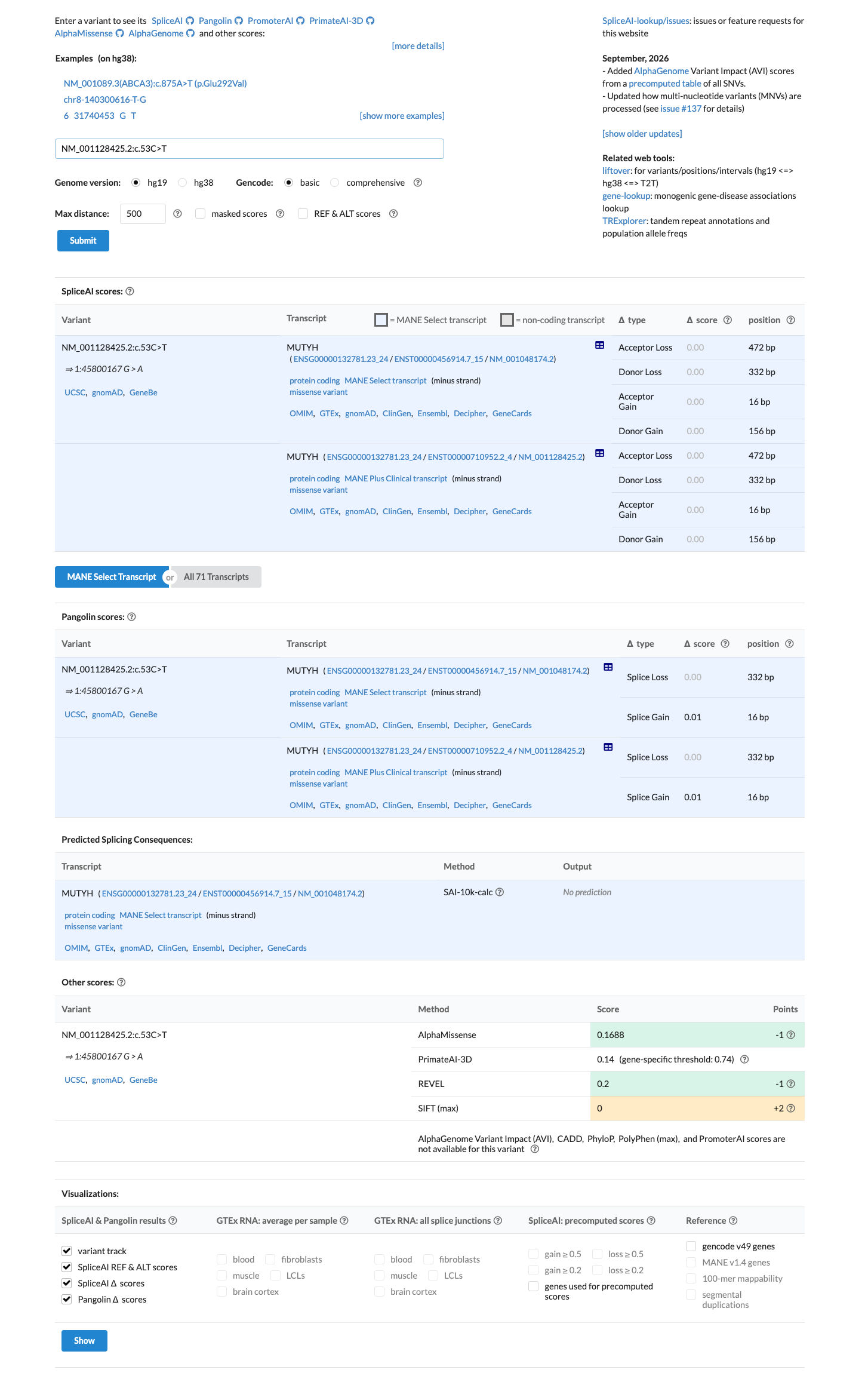Uncheck the variant track checkbox
The image size is (868, 1385).
tap(67, 1251)
